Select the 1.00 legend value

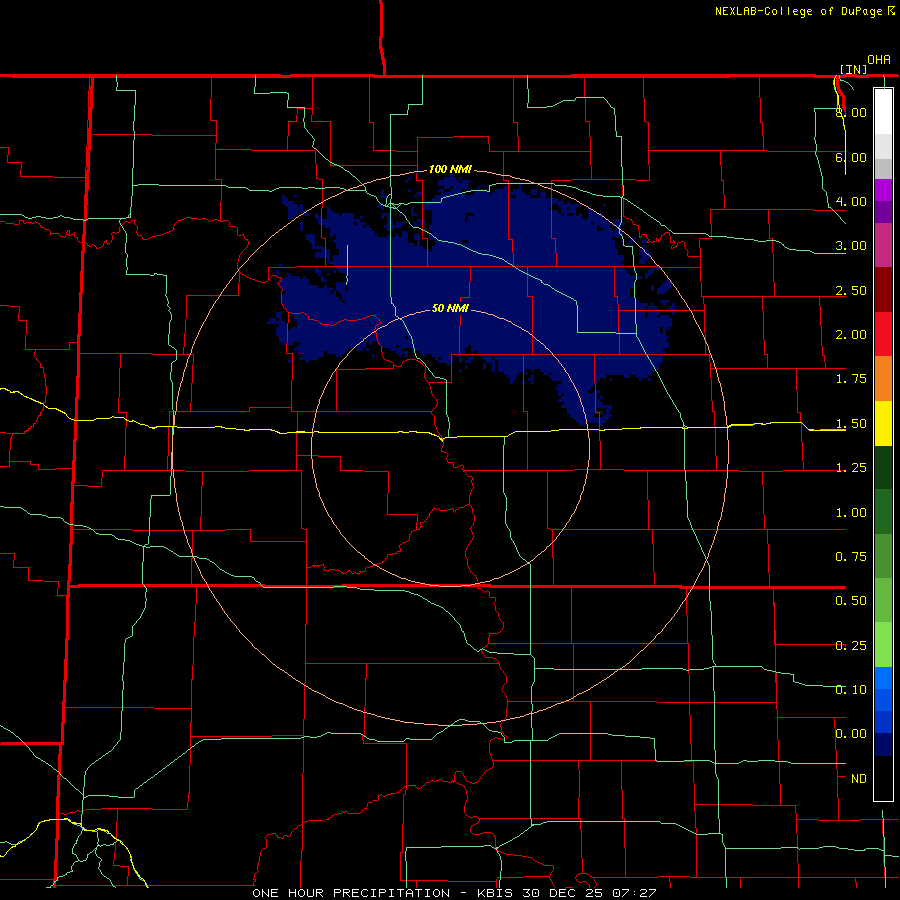(x=851, y=513)
